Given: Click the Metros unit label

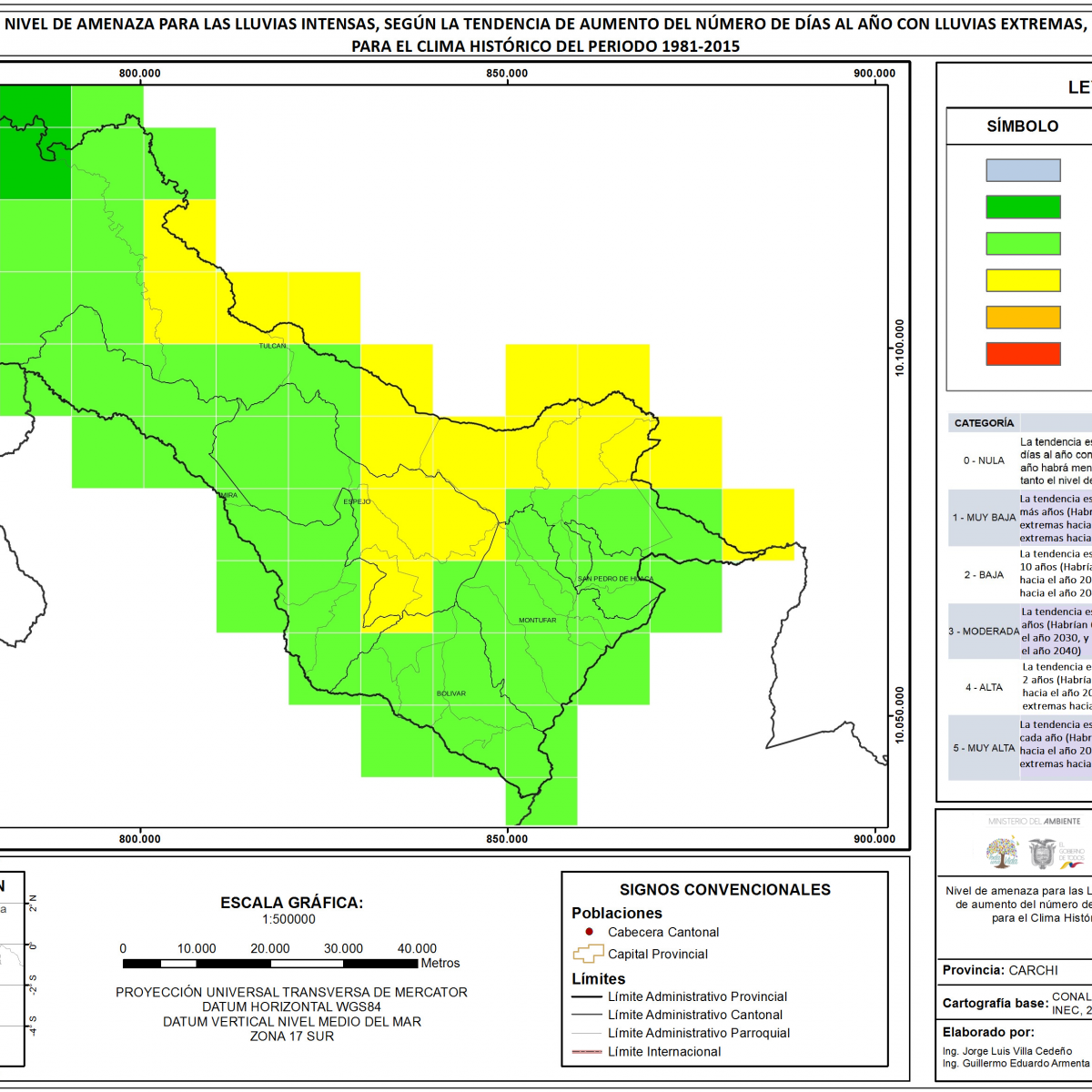Looking at the screenshot, I should (x=440, y=963).
